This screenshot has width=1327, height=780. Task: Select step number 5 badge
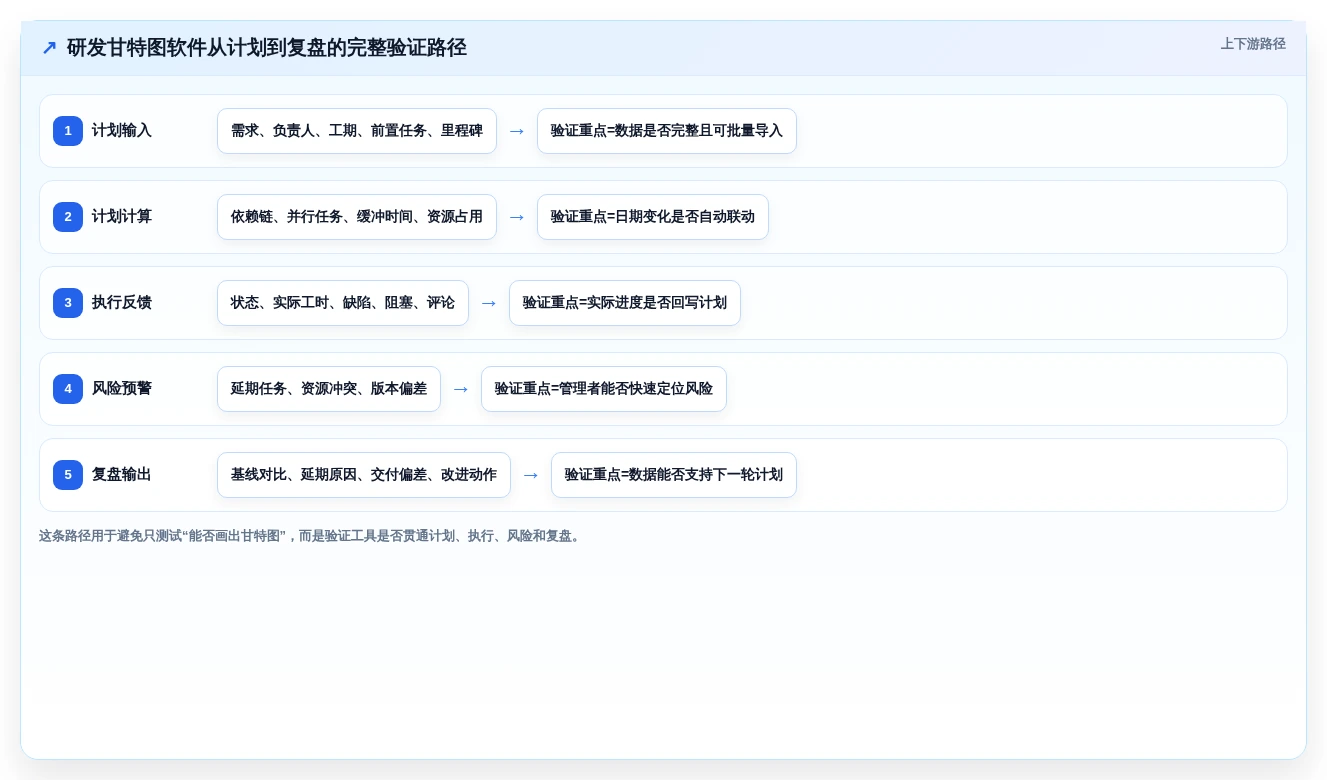click(x=68, y=475)
